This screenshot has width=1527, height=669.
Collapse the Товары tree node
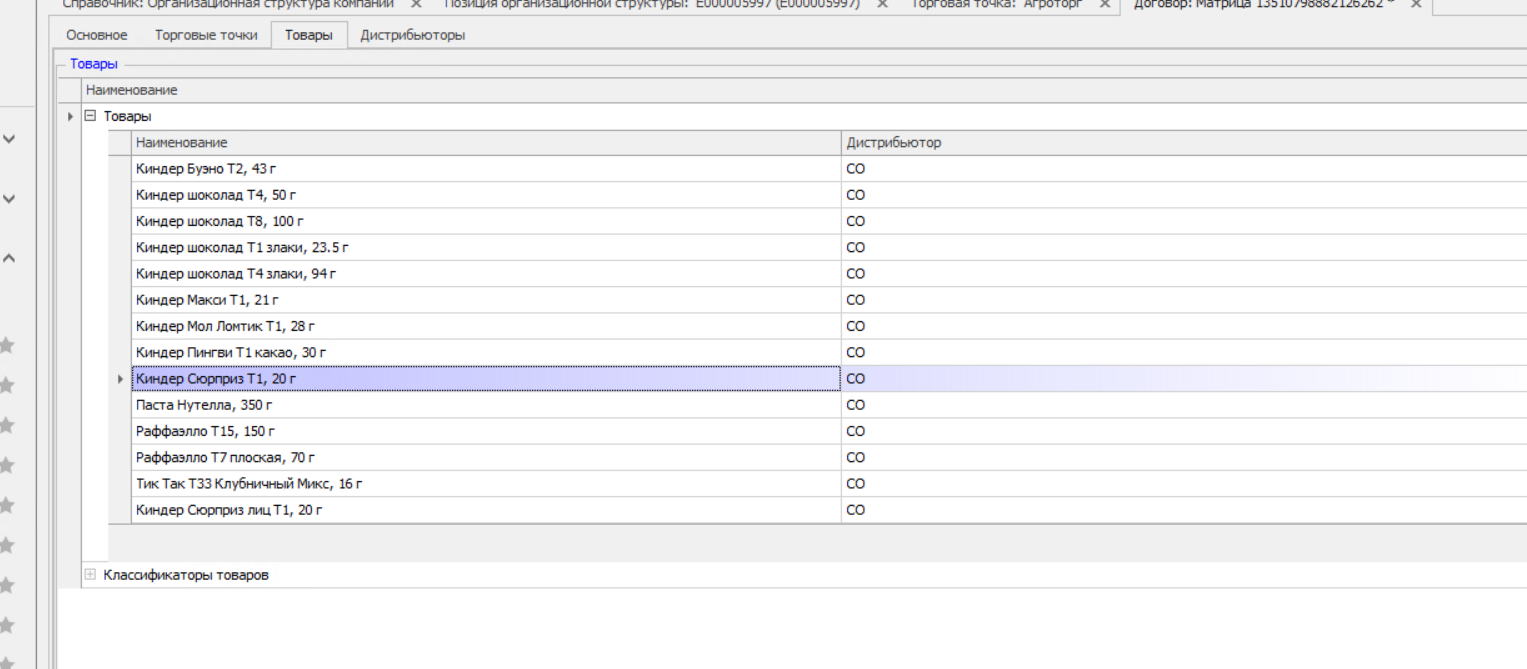tap(90, 116)
